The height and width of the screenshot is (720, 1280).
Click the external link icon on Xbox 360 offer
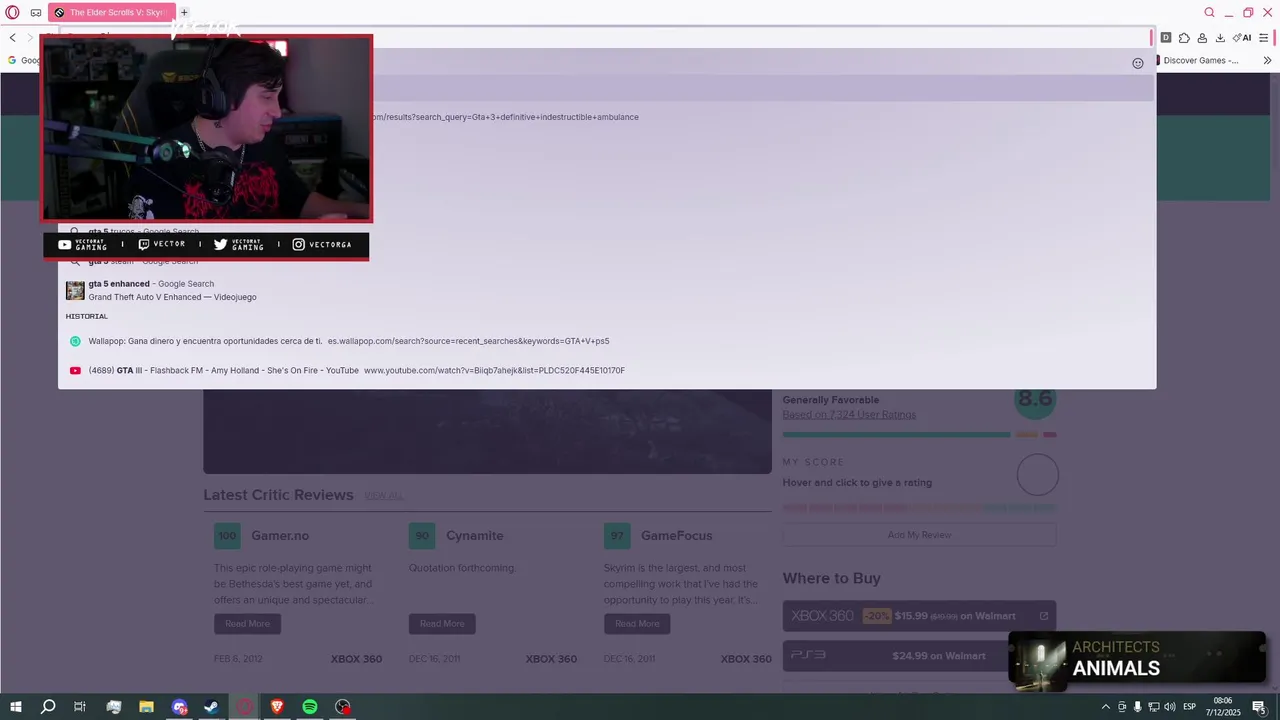(1043, 616)
